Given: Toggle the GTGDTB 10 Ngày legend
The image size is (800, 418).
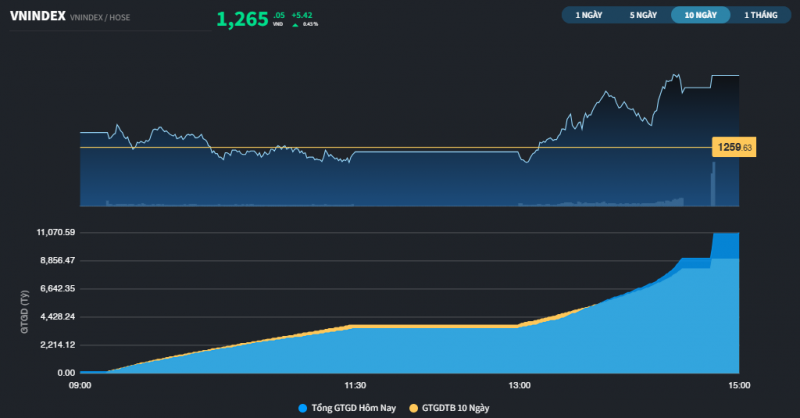Looking at the screenshot, I should click(x=455, y=407).
